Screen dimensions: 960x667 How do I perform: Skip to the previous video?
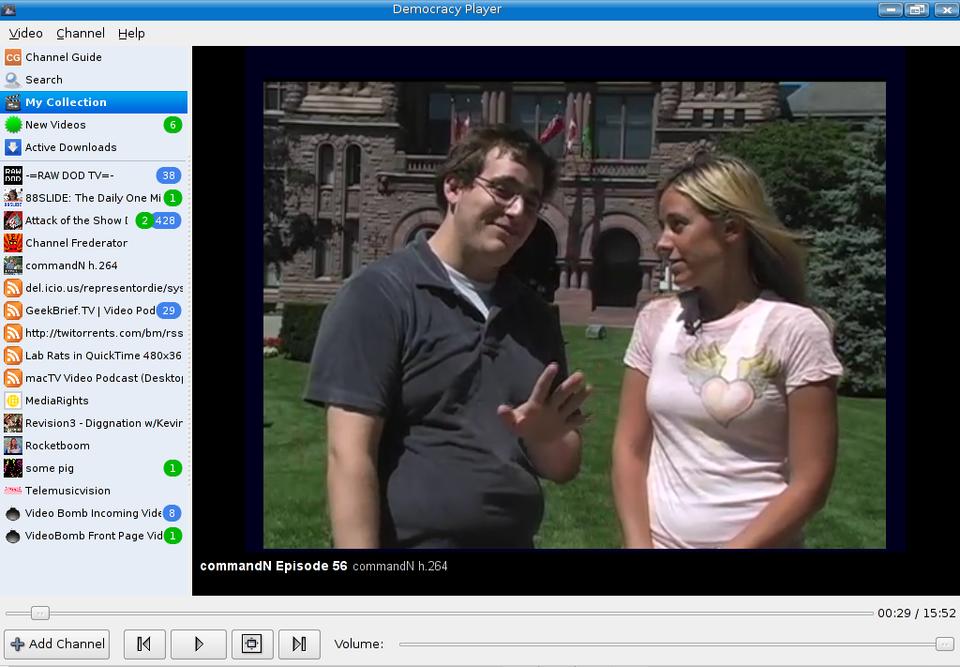(x=144, y=644)
